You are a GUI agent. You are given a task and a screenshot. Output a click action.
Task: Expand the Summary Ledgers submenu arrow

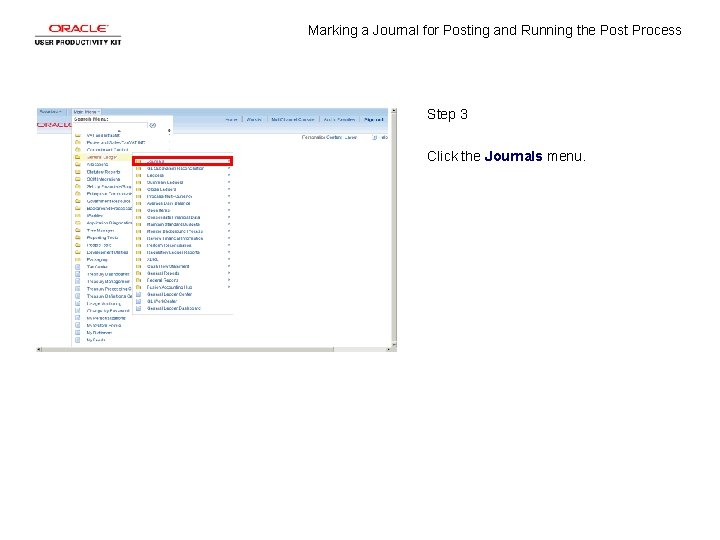[x=229, y=182]
